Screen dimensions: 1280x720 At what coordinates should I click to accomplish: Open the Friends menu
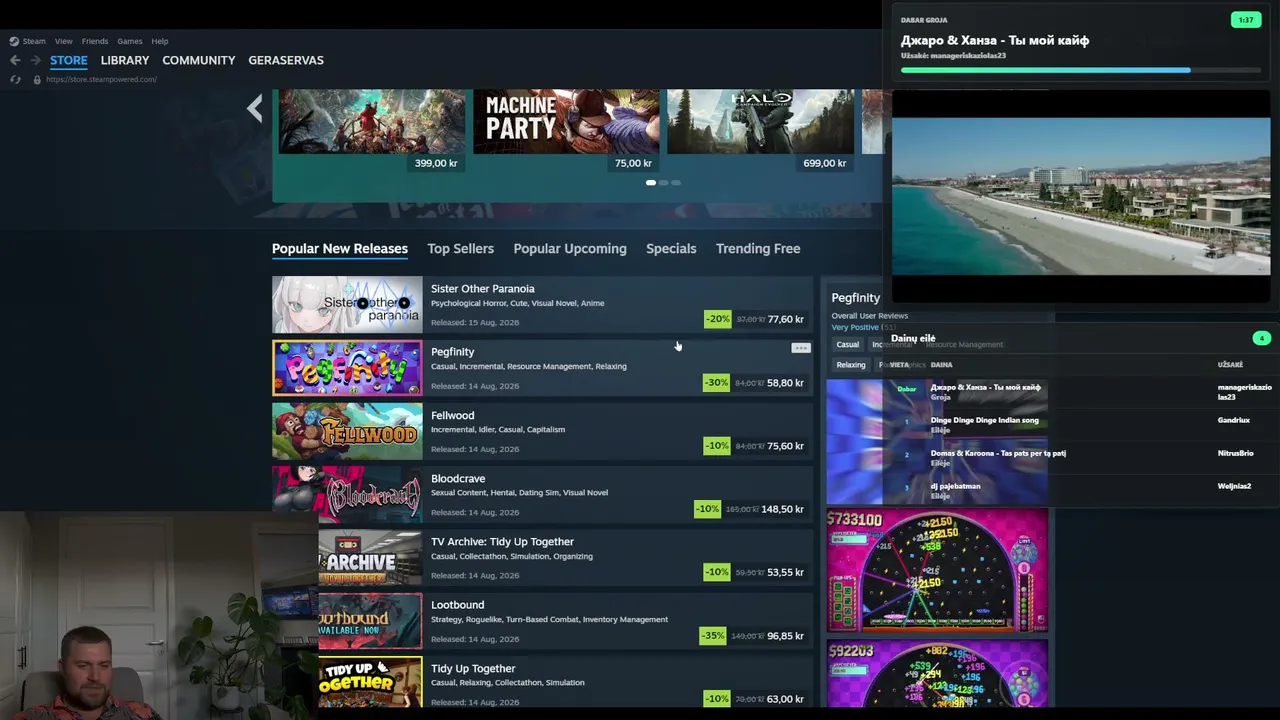[95, 41]
